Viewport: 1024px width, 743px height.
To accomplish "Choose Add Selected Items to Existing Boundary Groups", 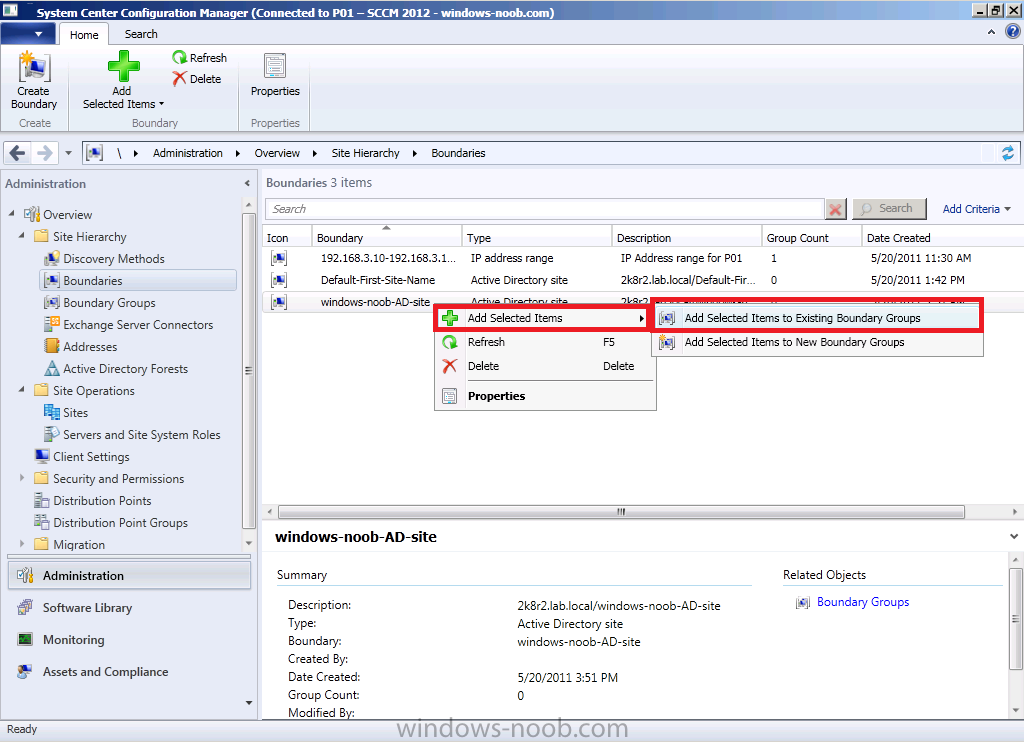I will [817, 318].
